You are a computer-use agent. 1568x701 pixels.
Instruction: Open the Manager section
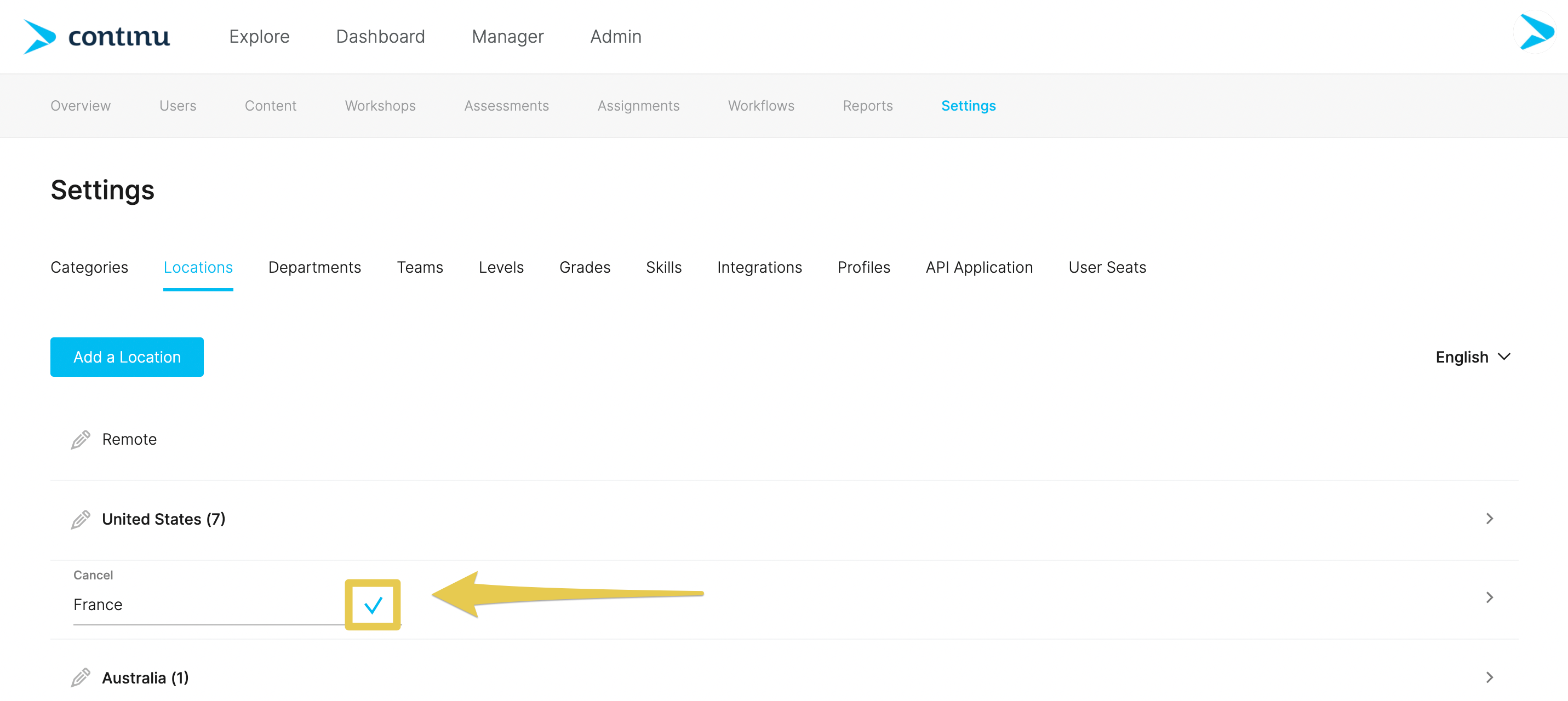(508, 37)
